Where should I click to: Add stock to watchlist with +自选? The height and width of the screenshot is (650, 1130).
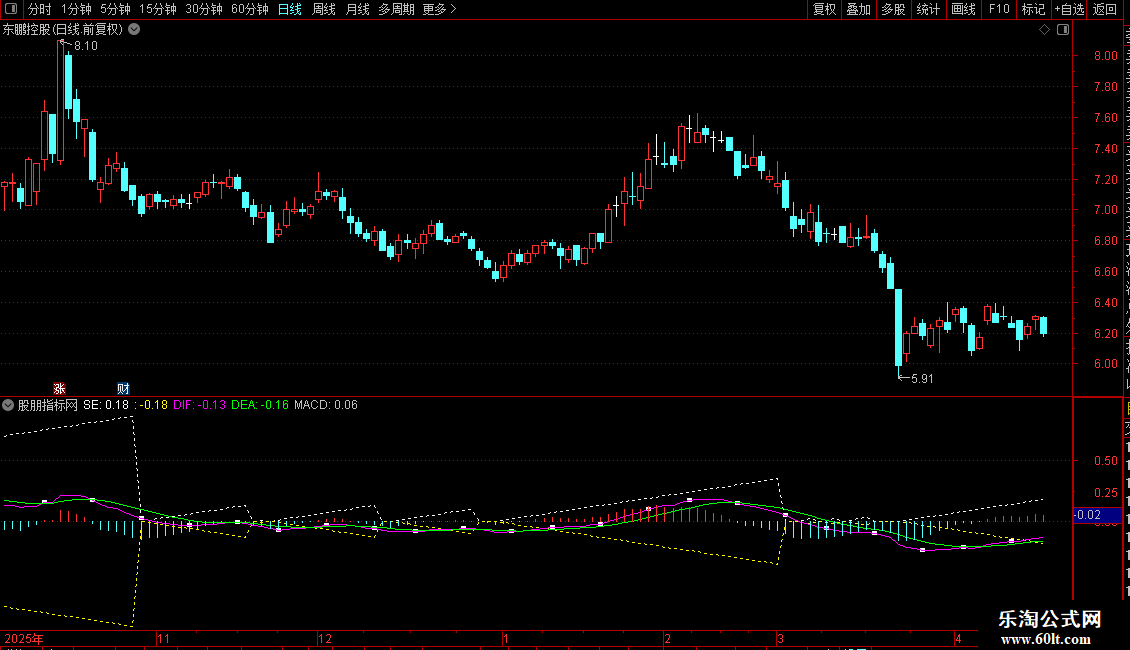click(1069, 9)
